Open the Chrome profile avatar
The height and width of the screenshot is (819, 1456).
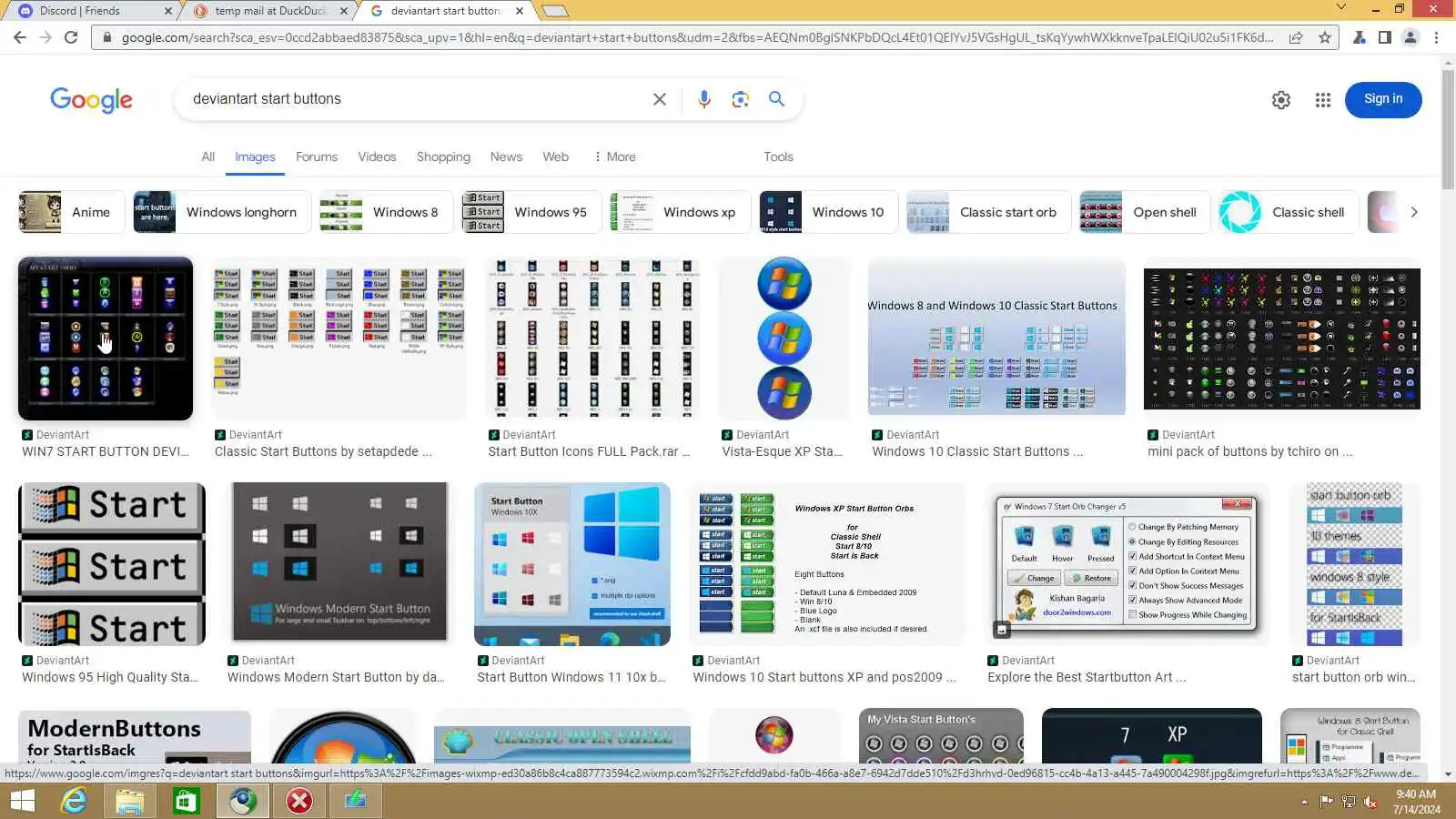[x=1410, y=37]
